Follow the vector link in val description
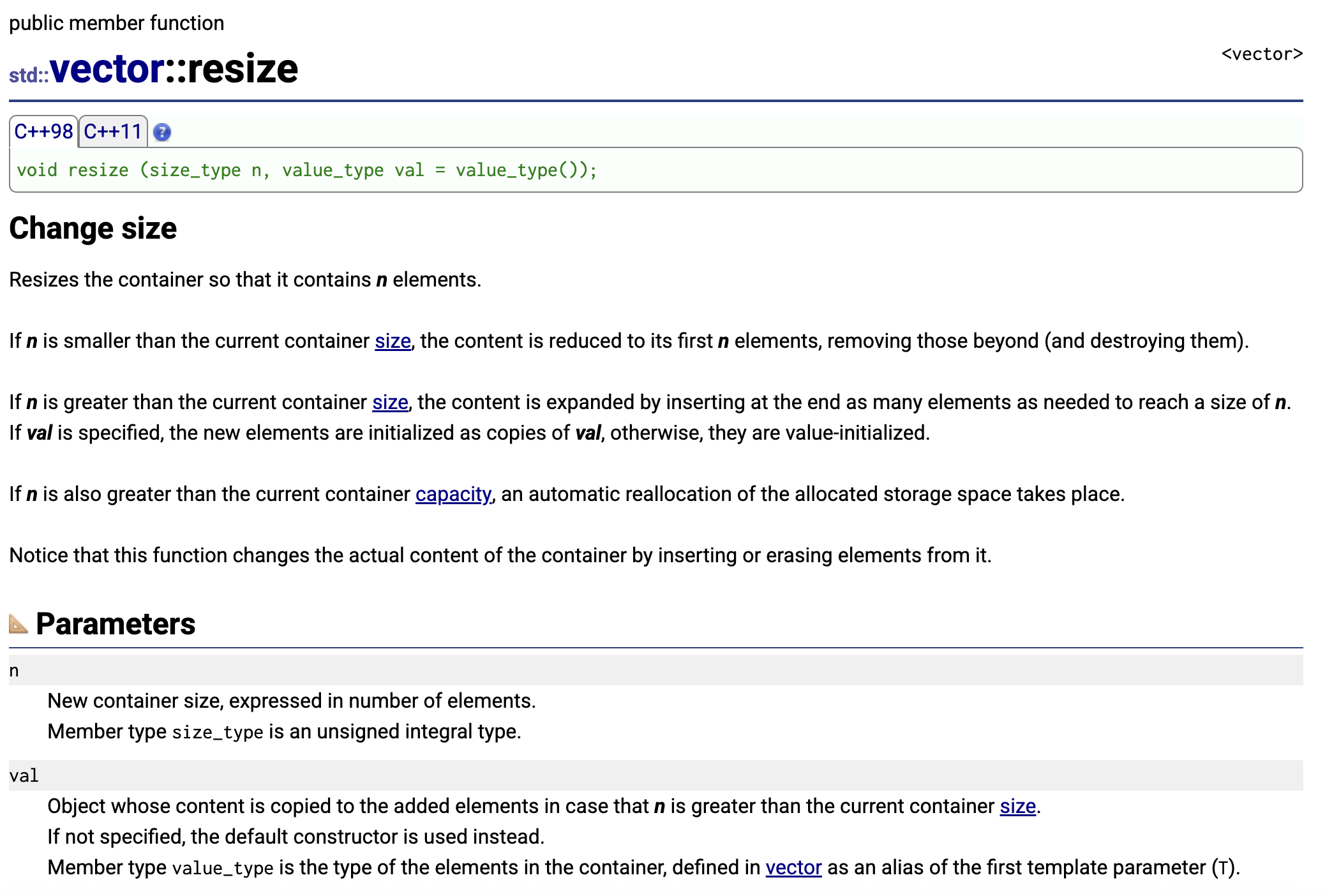1325x896 pixels. click(793, 867)
